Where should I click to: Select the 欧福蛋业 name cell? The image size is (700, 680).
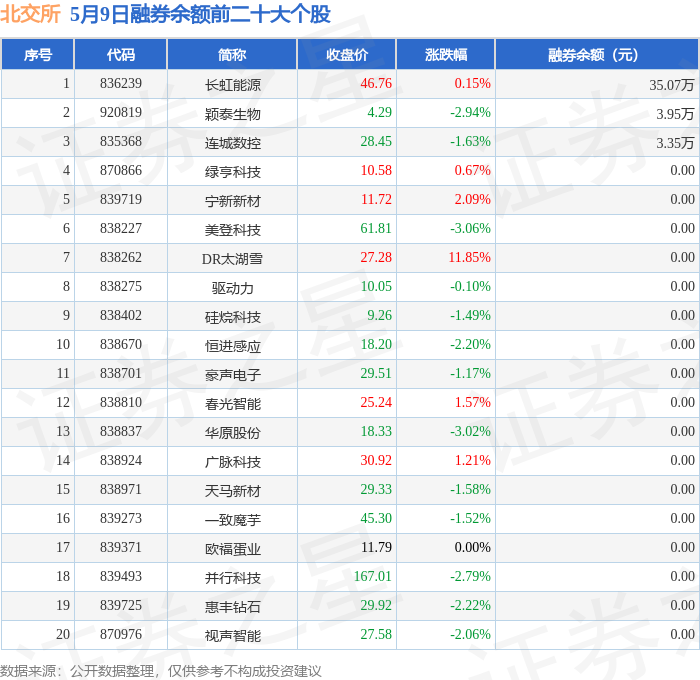(233, 549)
